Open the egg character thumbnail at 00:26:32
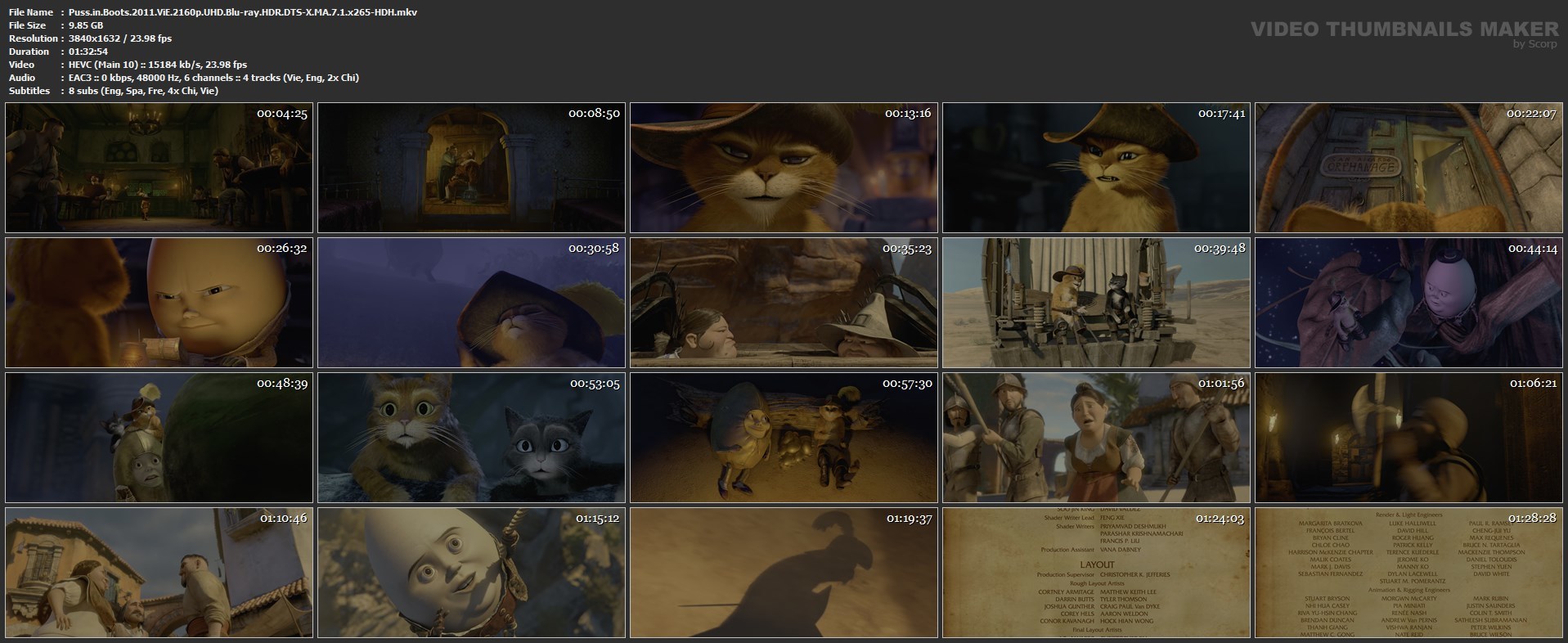This screenshot has height=643, width=1568. (159, 303)
